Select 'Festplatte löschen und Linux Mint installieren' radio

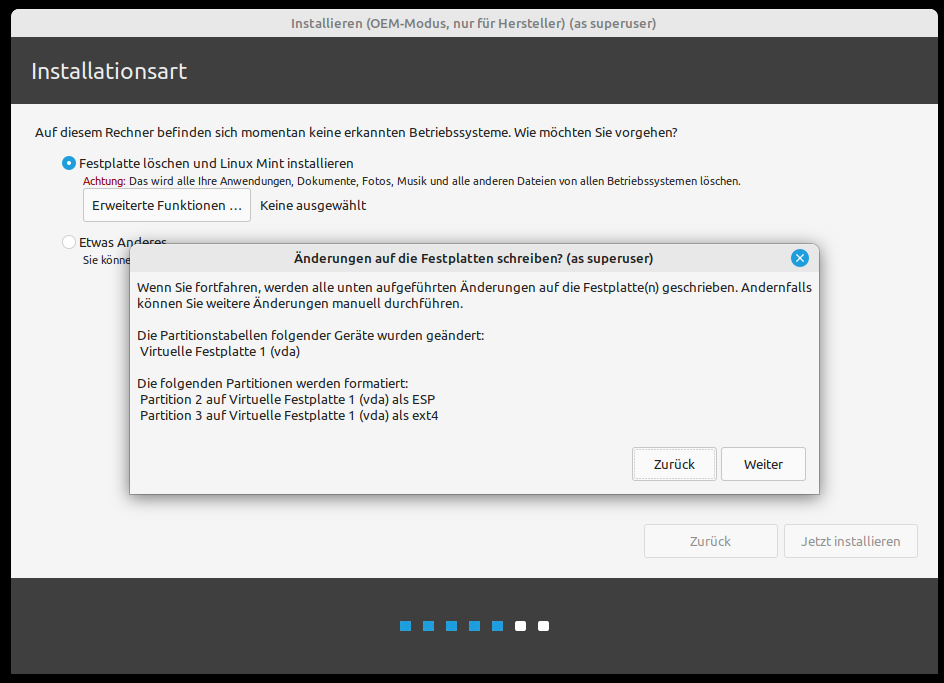tap(69, 163)
